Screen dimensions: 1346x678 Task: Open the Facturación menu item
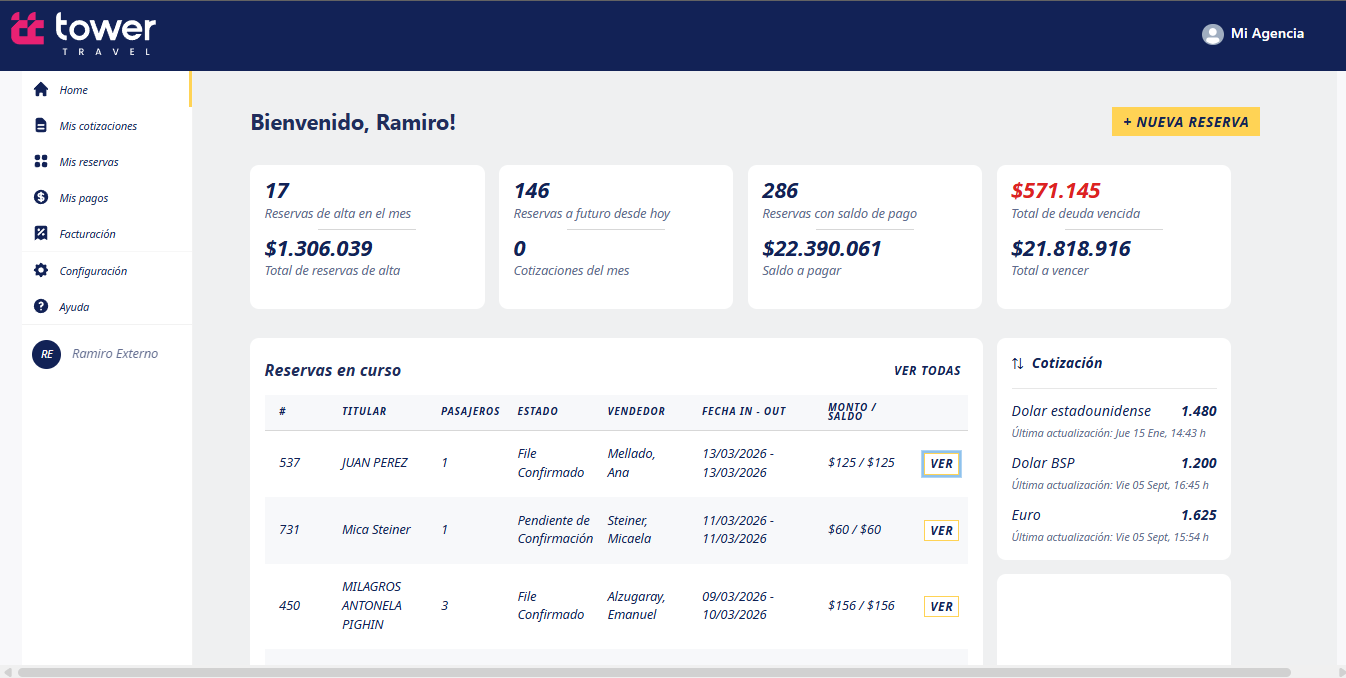88,234
